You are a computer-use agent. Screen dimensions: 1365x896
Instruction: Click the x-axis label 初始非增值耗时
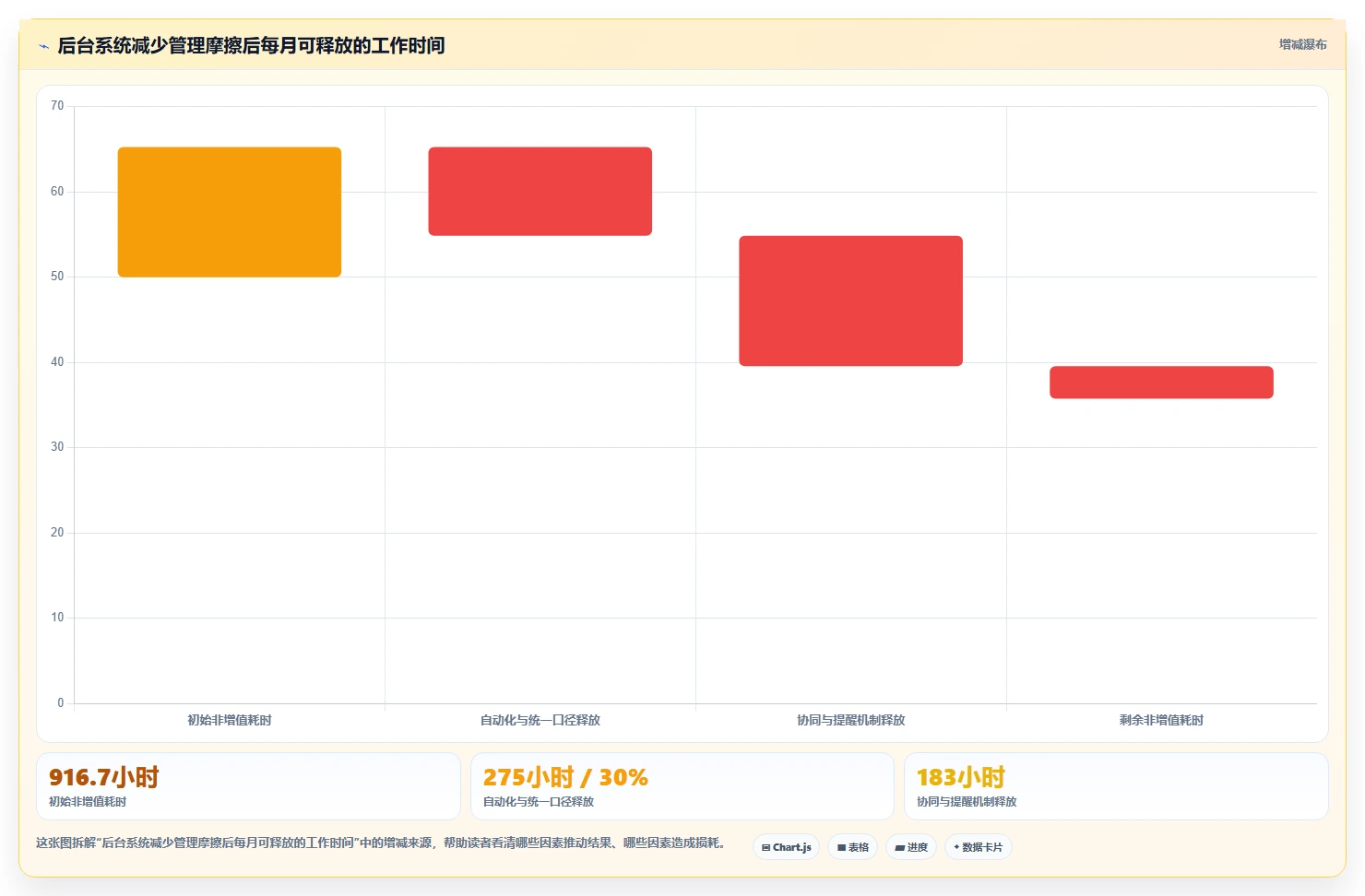[x=230, y=720]
